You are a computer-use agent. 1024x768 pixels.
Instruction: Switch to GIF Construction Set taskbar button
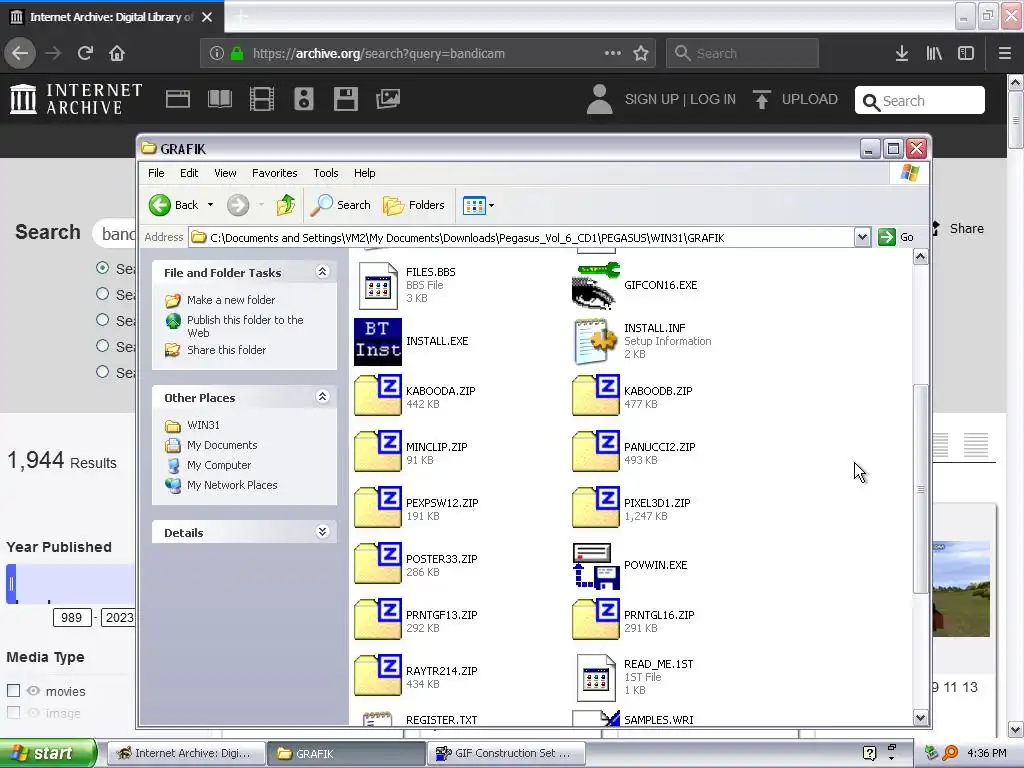[505, 753]
